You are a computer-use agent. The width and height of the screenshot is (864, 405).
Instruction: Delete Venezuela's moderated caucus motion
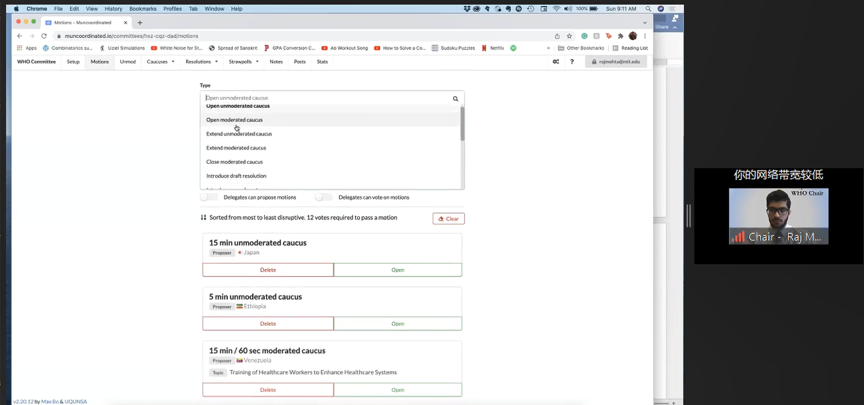coord(268,390)
